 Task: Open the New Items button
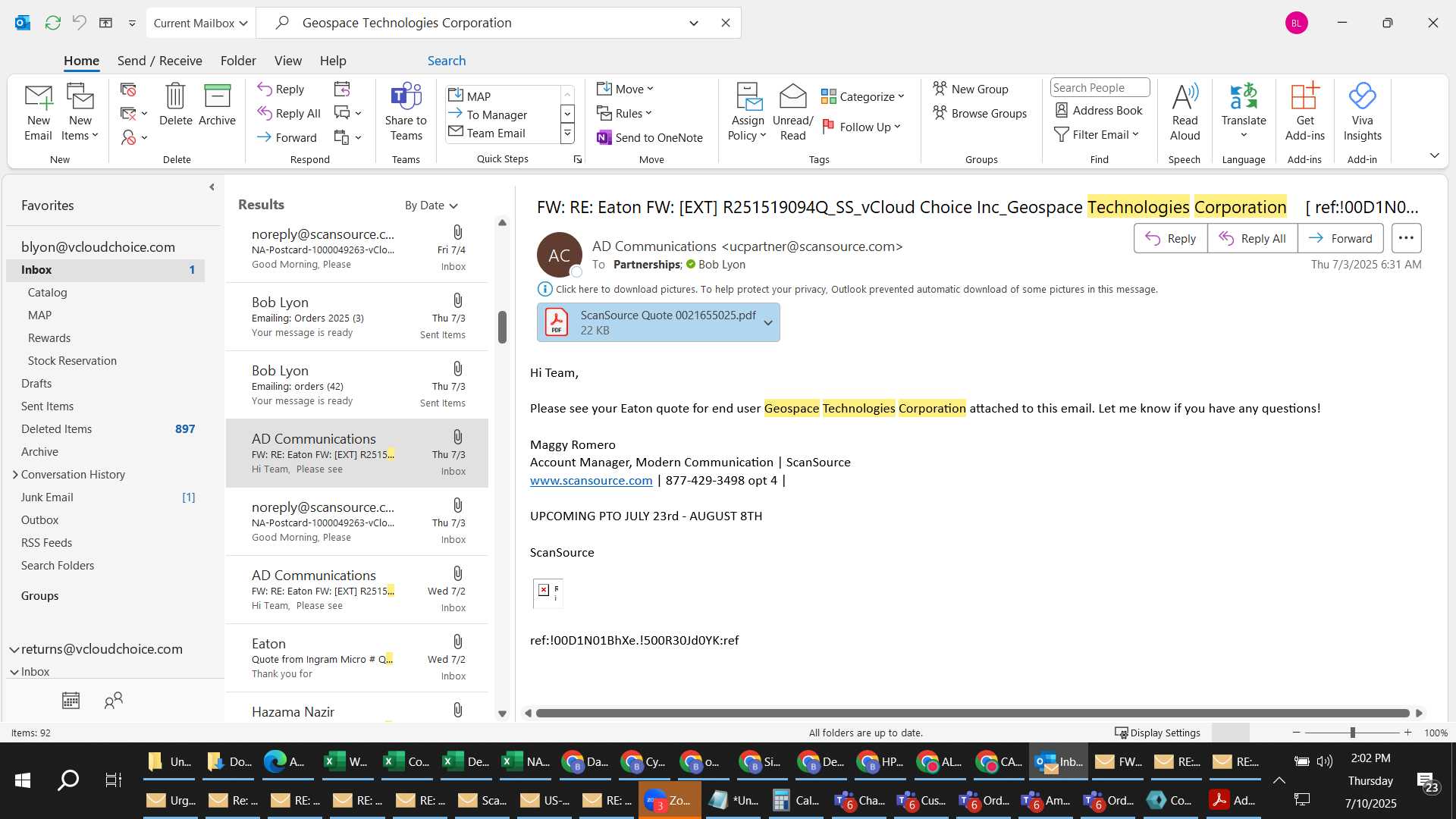pyautogui.click(x=80, y=112)
